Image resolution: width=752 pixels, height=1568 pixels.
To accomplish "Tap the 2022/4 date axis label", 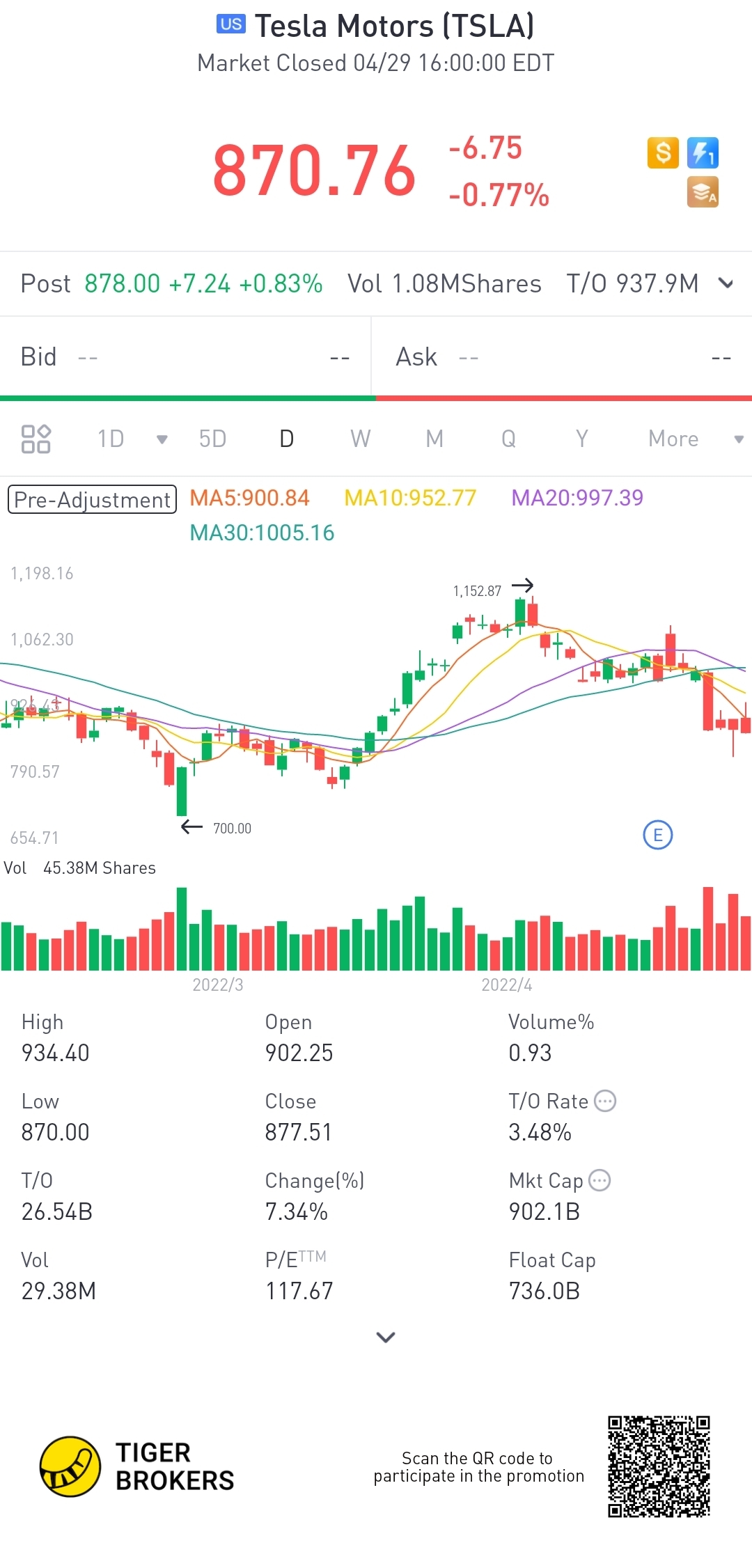I will 507,985.
